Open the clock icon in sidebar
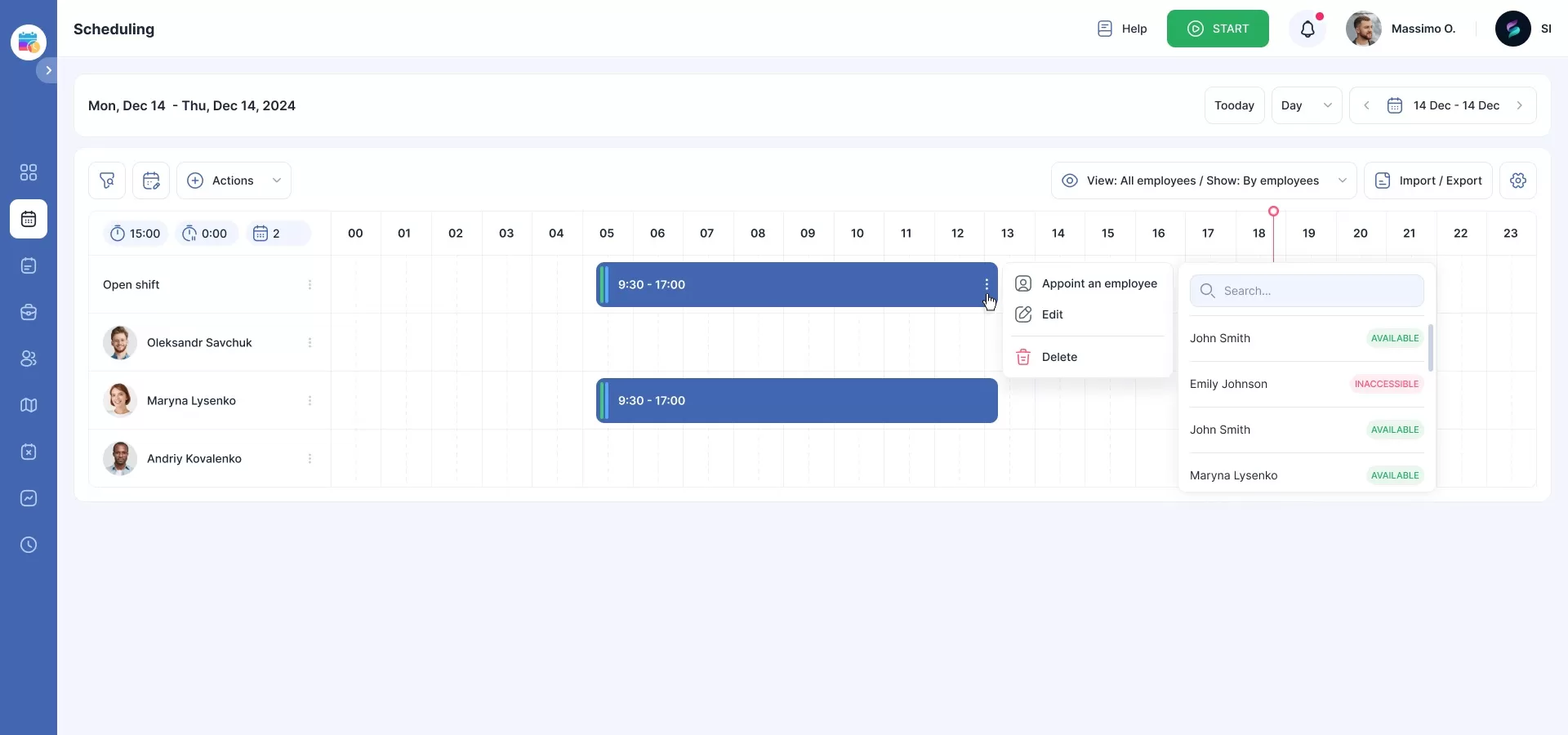Image resolution: width=1568 pixels, height=735 pixels. click(29, 545)
